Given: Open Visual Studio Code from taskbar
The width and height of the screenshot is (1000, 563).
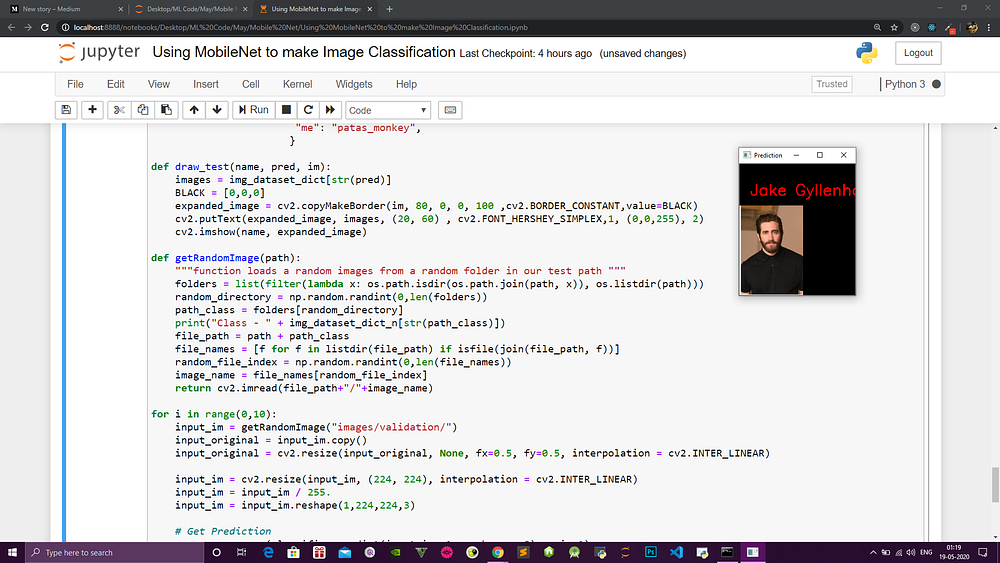Looking at the screenshot, I should (x=676, y=552).
